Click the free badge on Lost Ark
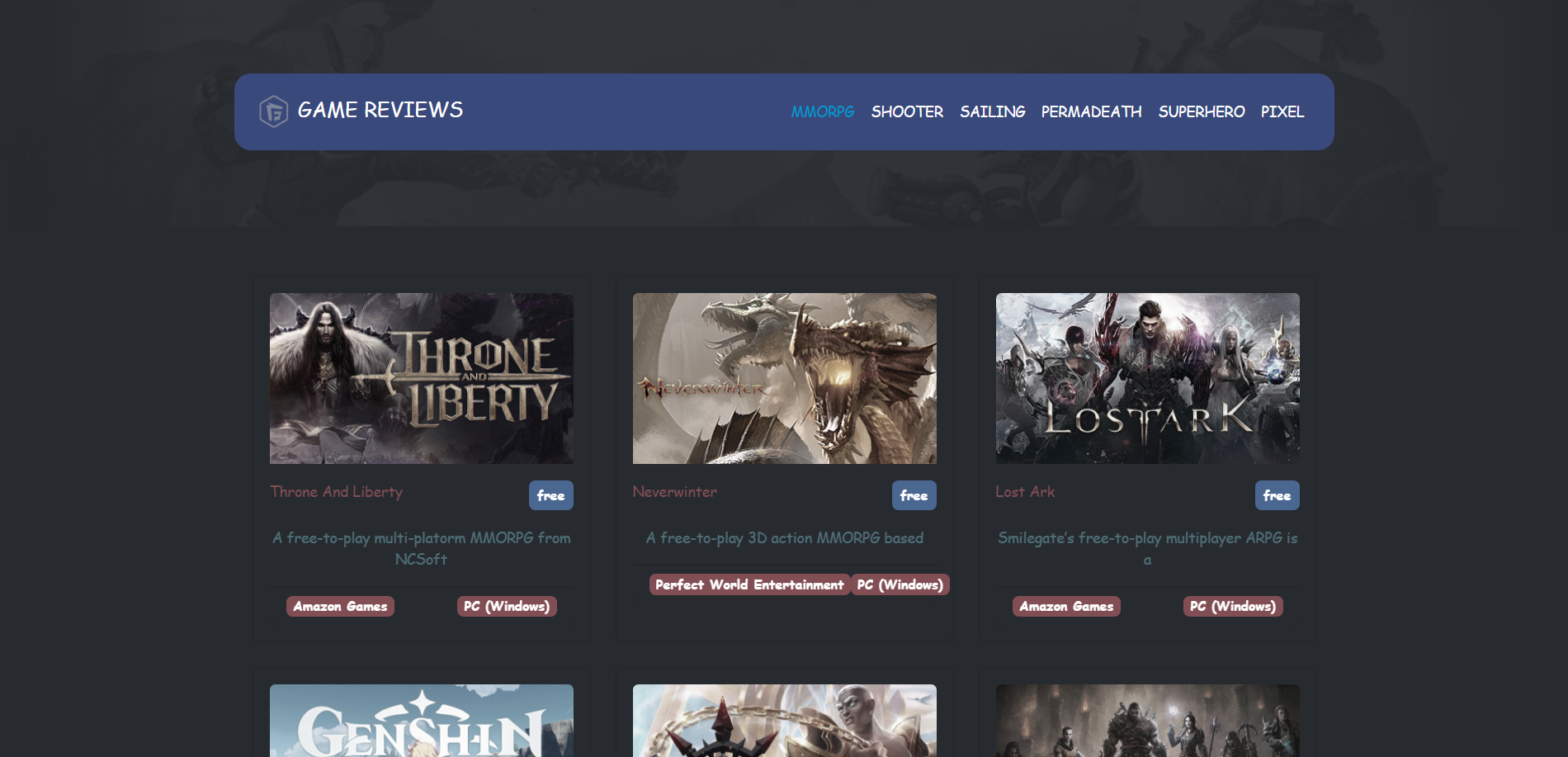 (1277, 495)
